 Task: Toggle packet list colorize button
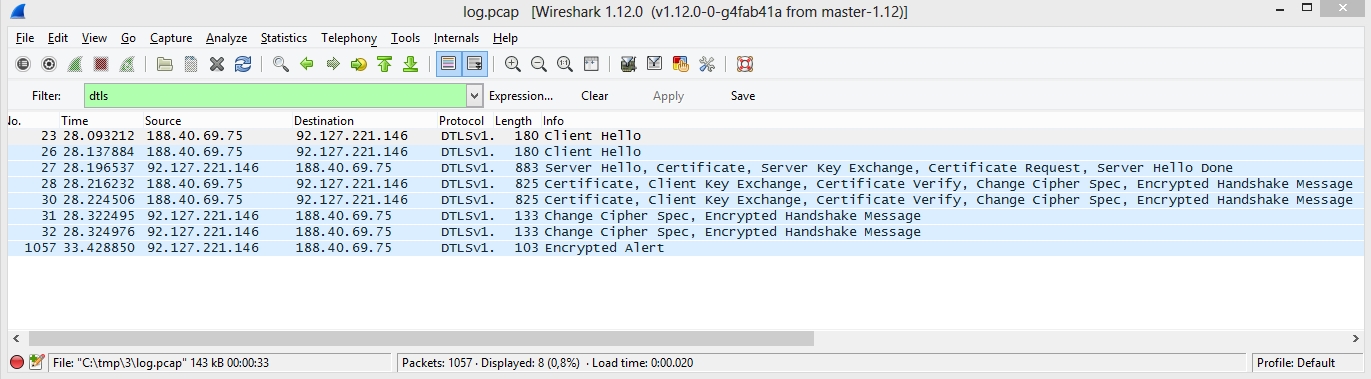pyautogui.click(x=448, y=64)
